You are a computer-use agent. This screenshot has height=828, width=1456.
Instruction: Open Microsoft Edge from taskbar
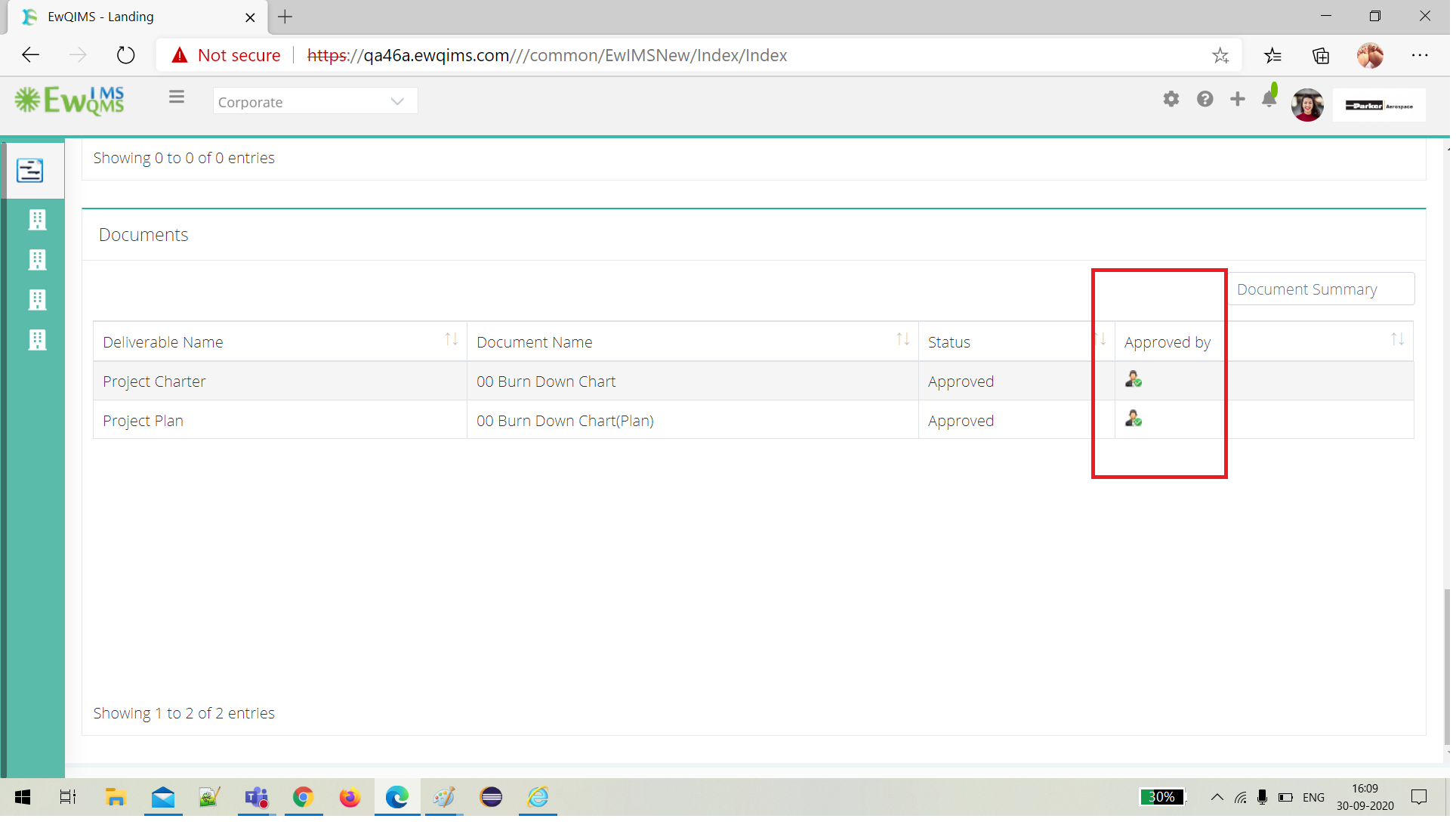point(396,797)
